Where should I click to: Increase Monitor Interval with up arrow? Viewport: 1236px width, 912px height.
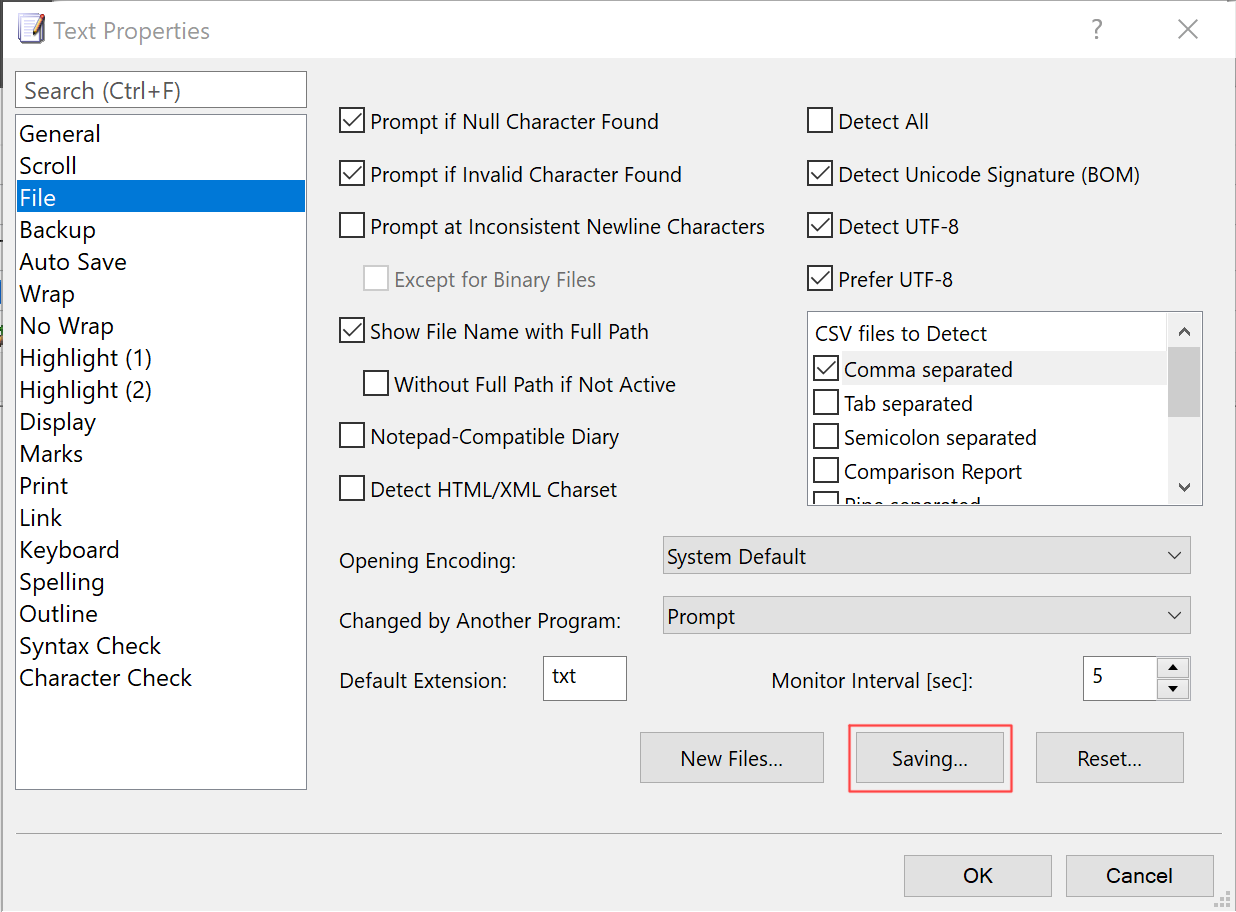[1173, 668]
